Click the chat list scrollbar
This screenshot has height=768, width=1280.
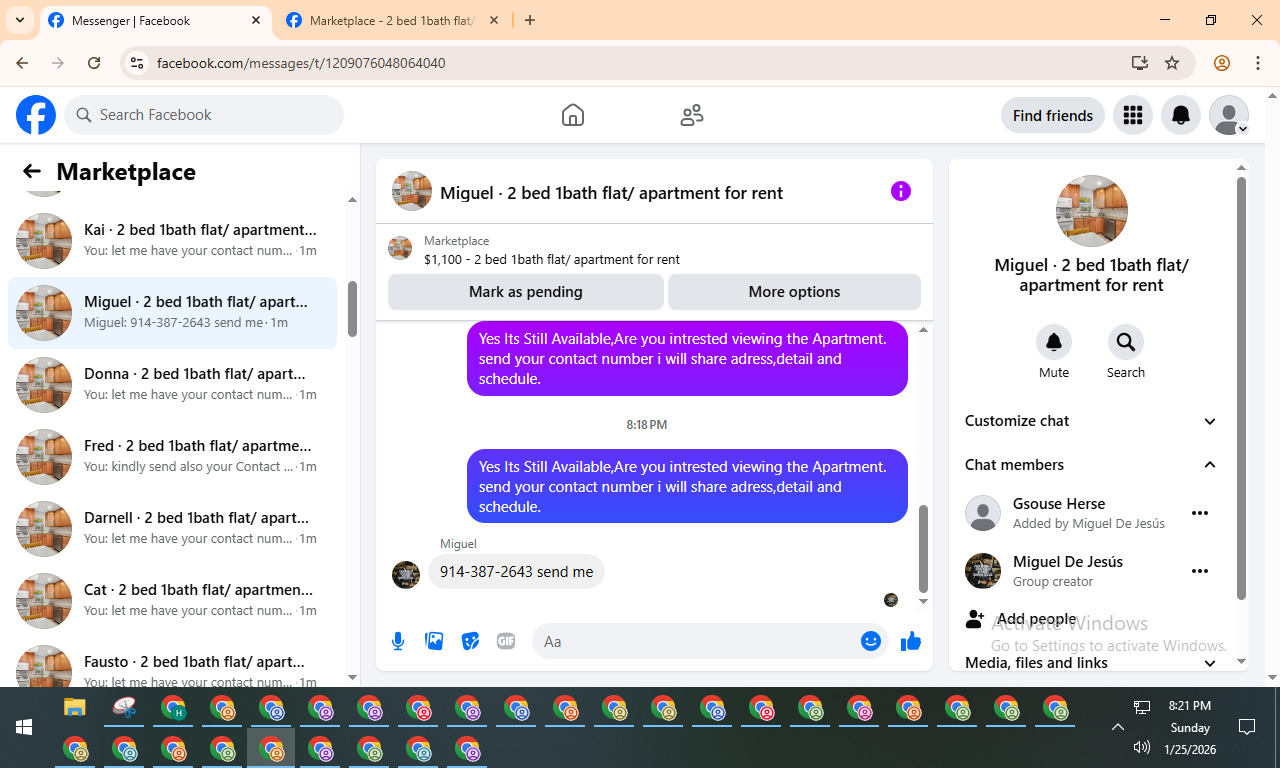[x=352, y=310]
